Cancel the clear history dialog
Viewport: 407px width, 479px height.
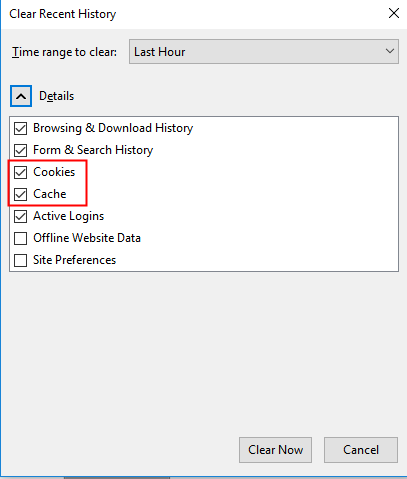[361, 450]
